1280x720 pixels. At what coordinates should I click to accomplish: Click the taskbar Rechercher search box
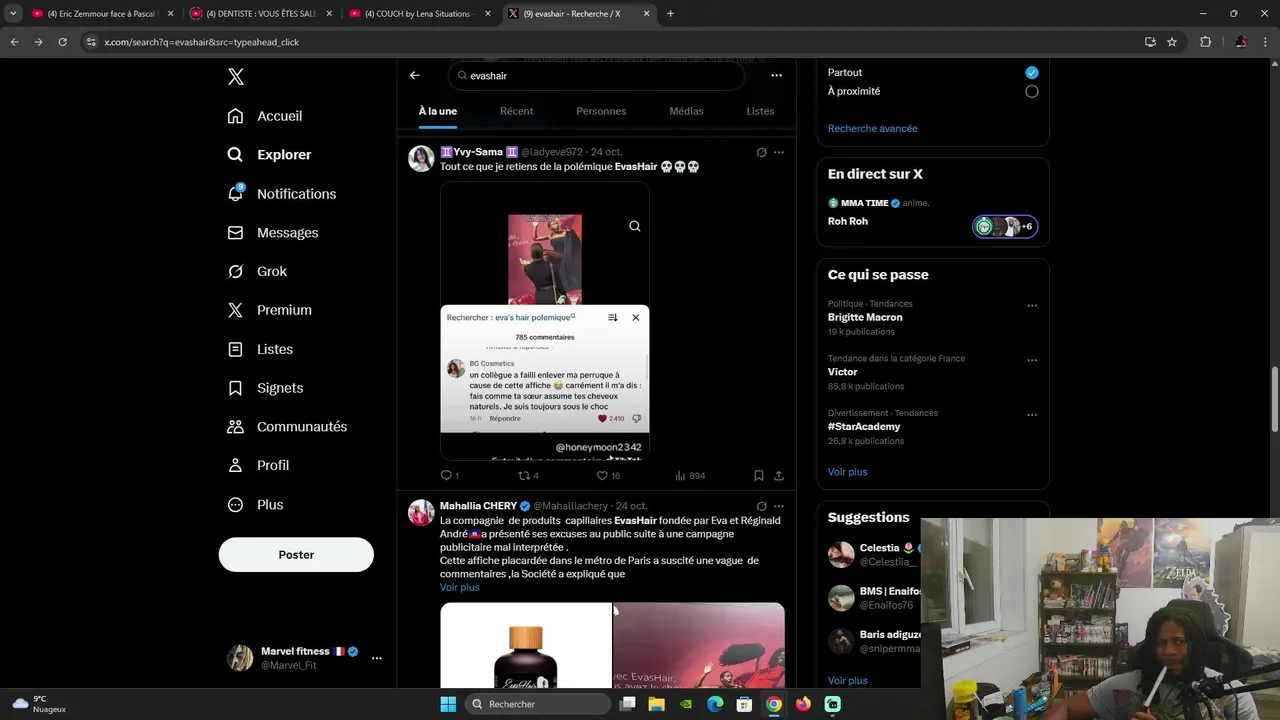(x=539, y=704)
